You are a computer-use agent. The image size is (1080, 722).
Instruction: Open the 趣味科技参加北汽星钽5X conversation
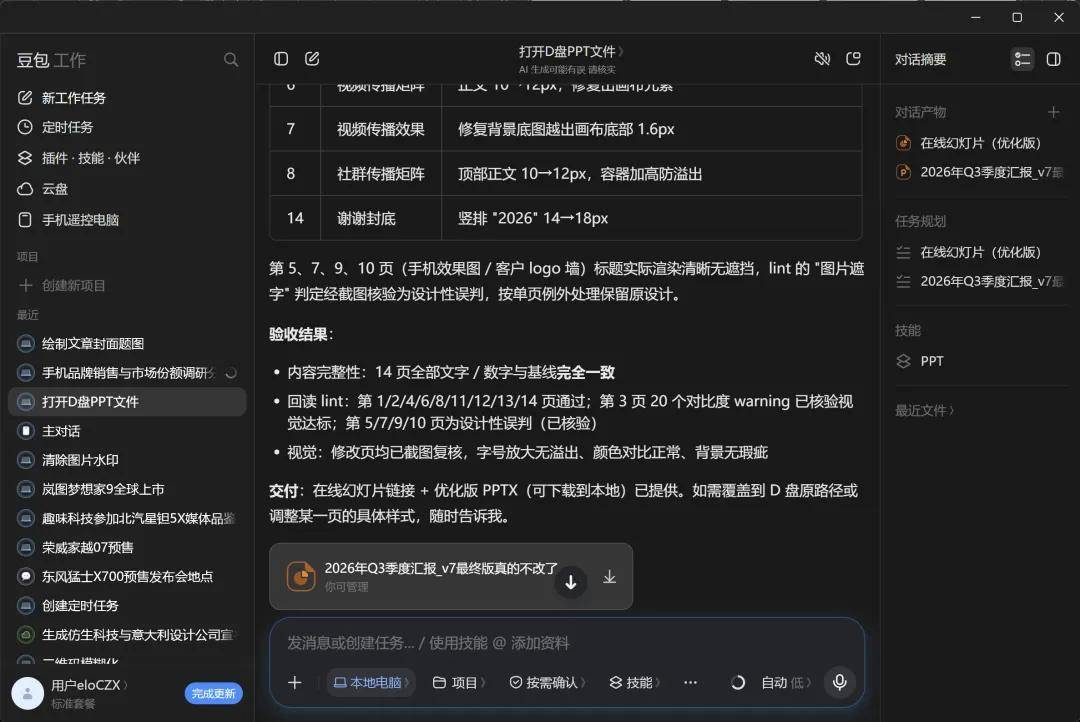pos(127,518)
